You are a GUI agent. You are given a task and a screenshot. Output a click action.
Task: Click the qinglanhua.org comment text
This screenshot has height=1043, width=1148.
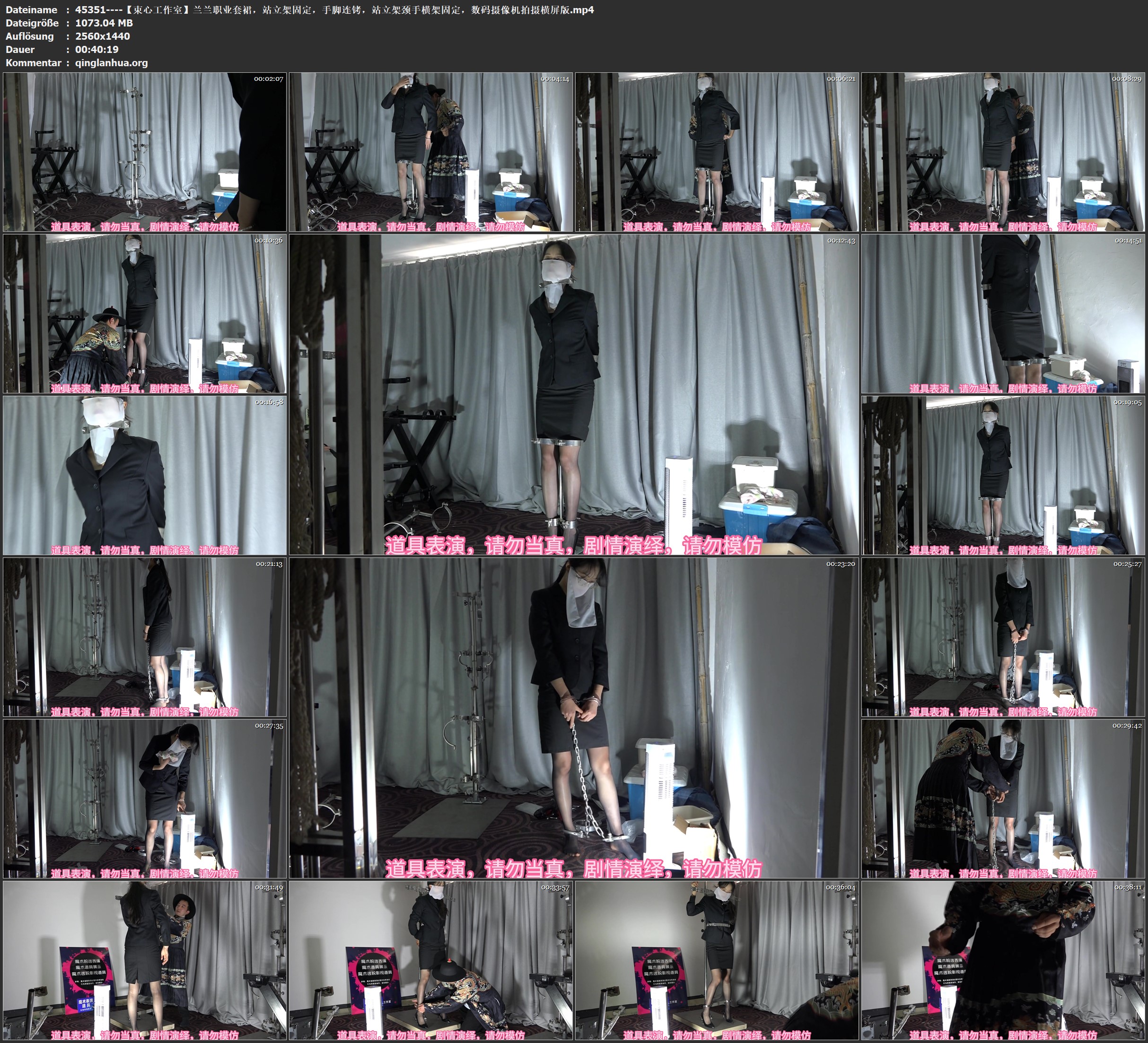111,62
